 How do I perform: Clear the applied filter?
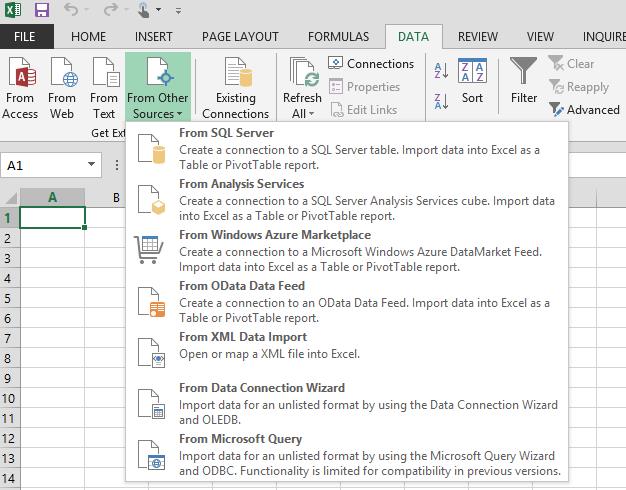(571, 63)
